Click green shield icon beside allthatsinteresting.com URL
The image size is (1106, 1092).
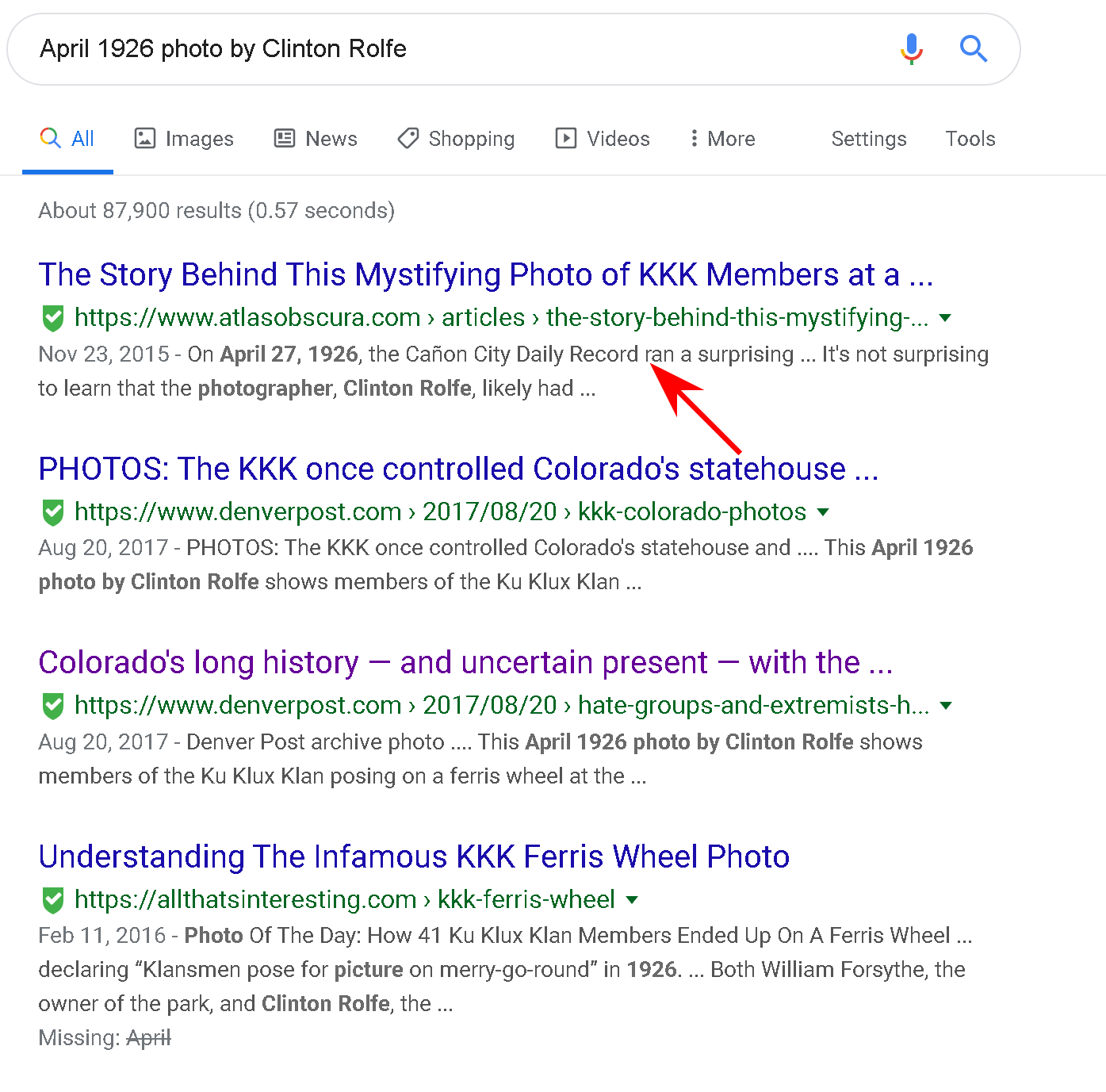53,900
